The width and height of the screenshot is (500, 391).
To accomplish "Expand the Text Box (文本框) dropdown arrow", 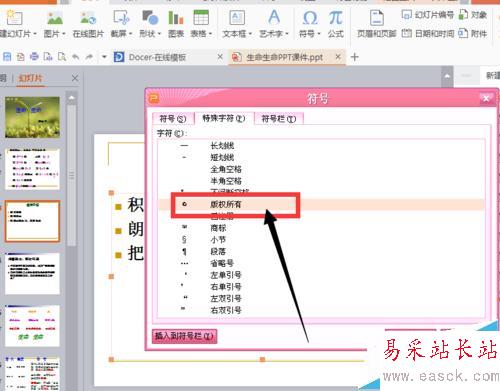I will tap(250, 34).
